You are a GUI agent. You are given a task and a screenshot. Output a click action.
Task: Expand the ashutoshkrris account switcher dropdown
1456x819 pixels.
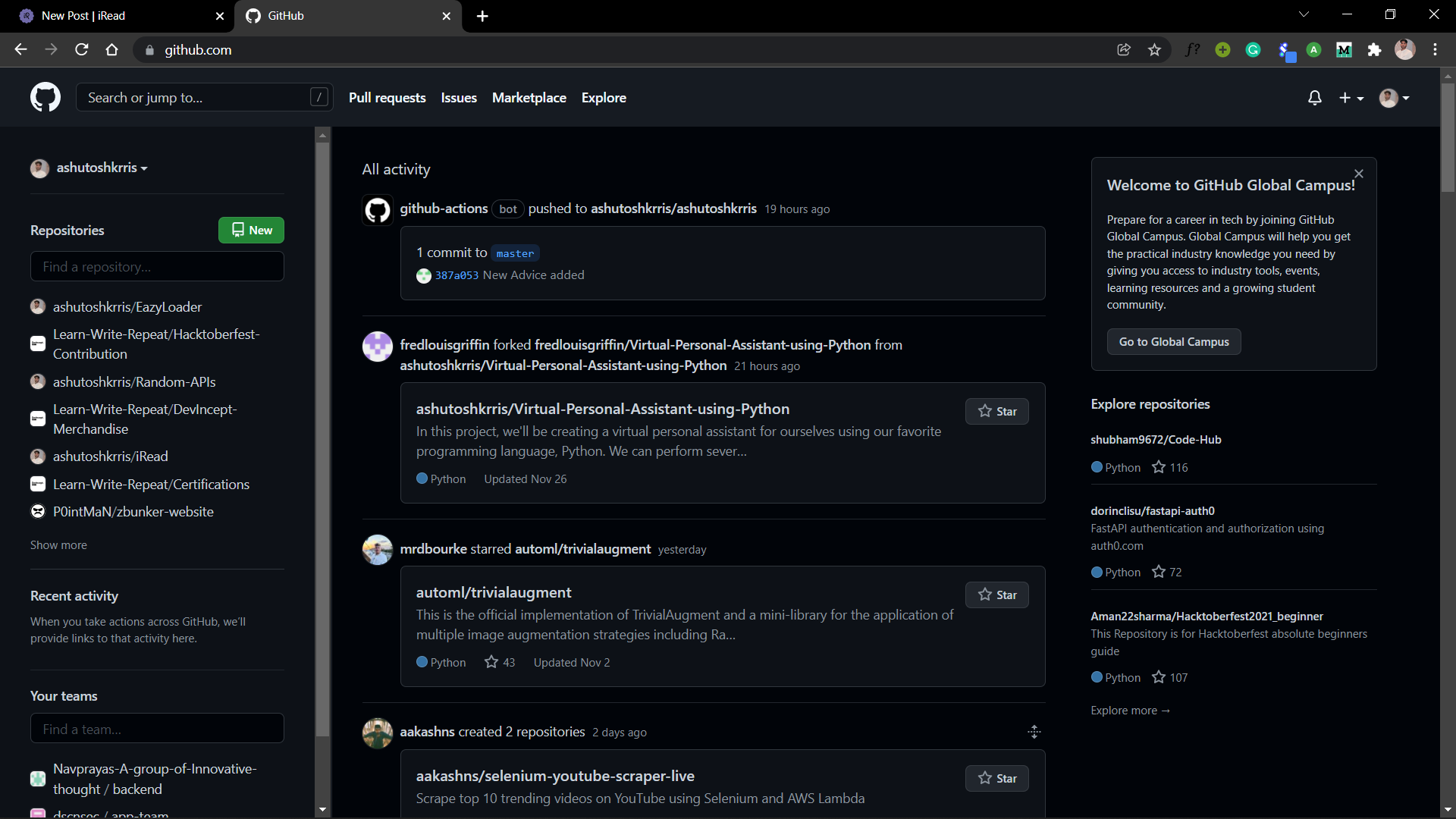point(102,168)
